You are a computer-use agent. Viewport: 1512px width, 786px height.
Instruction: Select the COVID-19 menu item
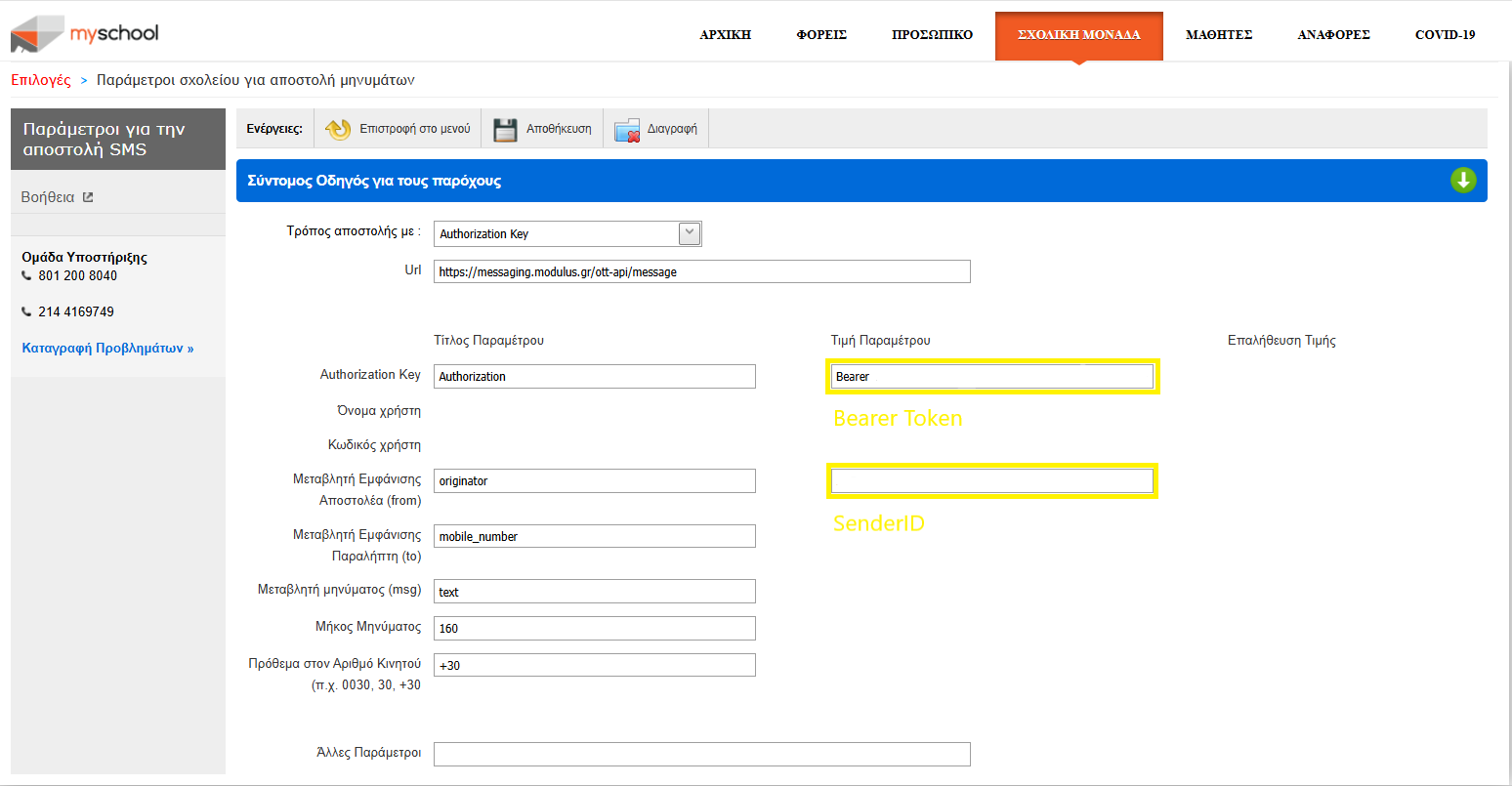(x=1445, y=35)
